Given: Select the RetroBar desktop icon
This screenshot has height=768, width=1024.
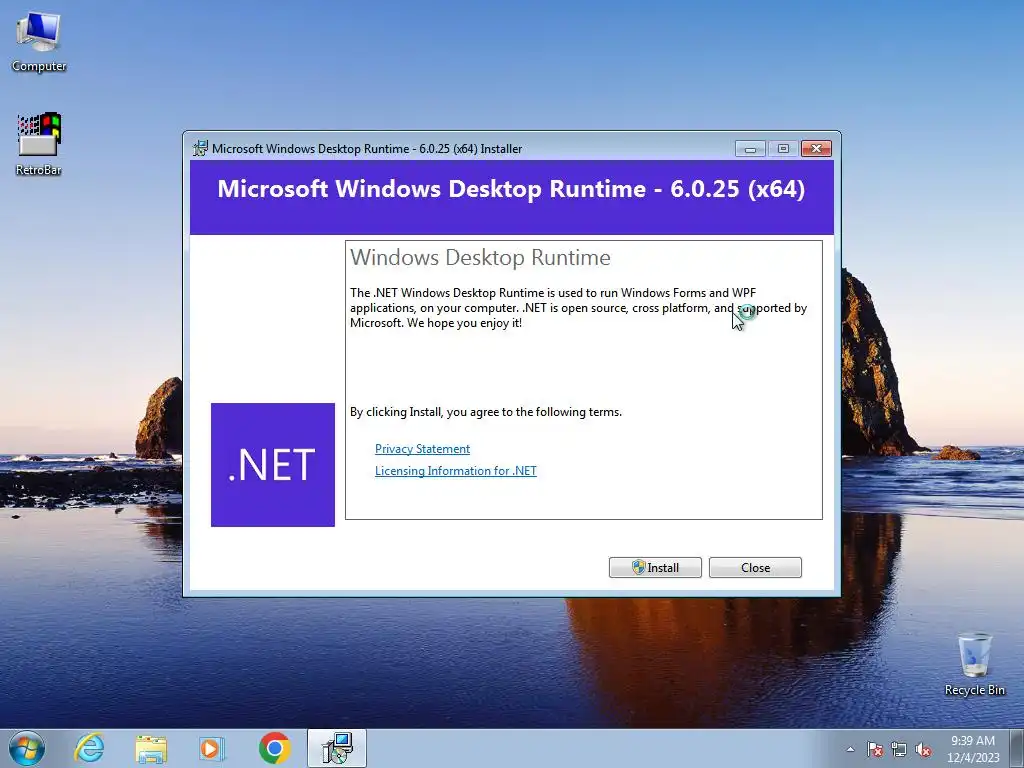Looking at the screenshot, I should [39, 144].
